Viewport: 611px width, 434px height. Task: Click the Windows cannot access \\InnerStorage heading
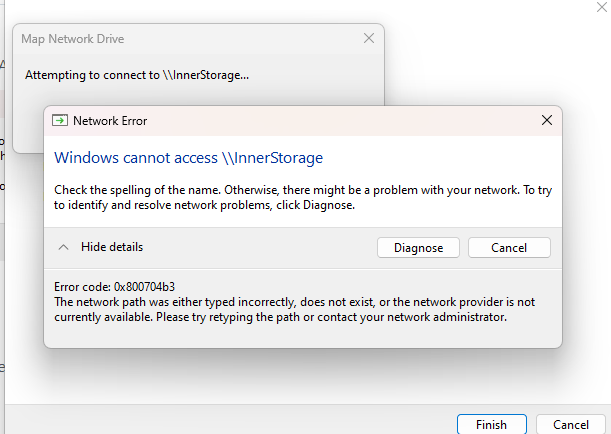point(188,158)
